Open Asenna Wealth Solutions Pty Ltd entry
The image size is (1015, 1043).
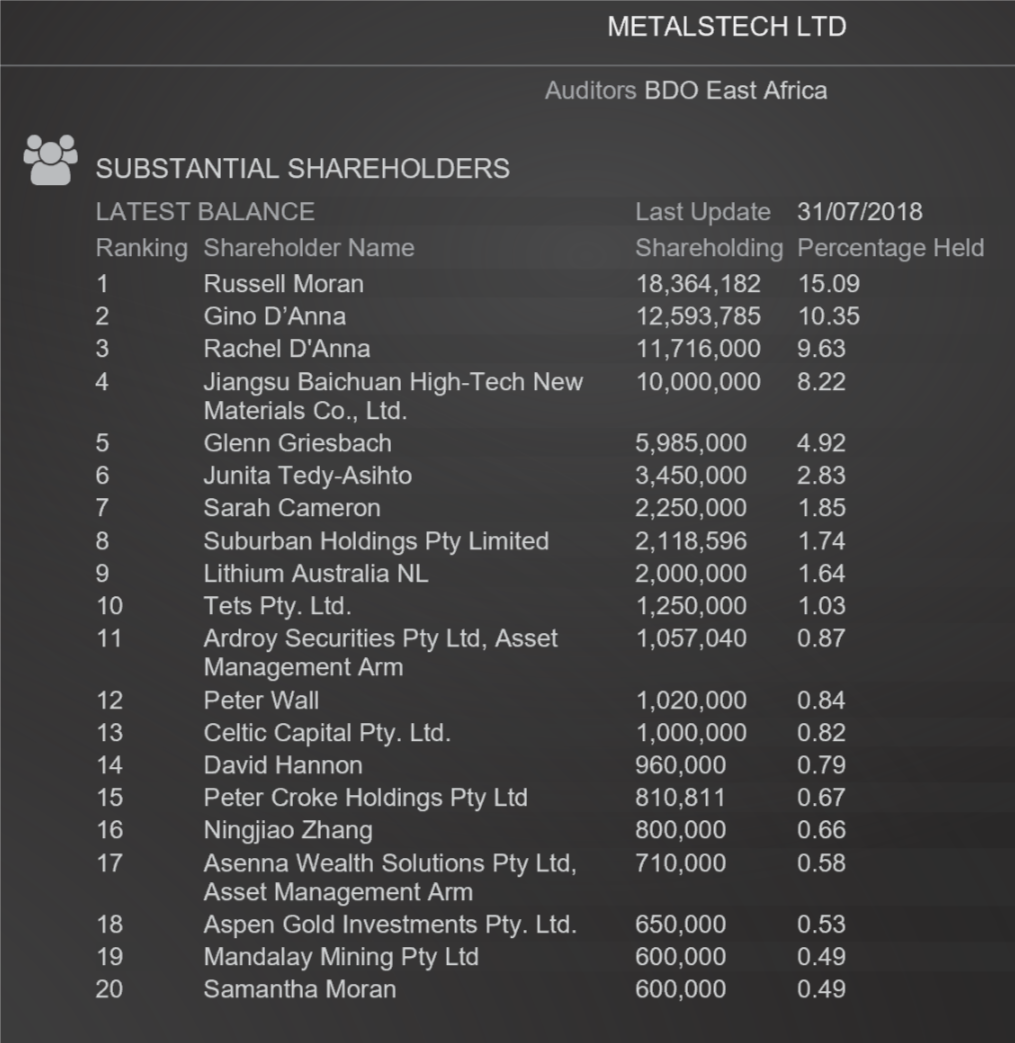pos(390,877)
